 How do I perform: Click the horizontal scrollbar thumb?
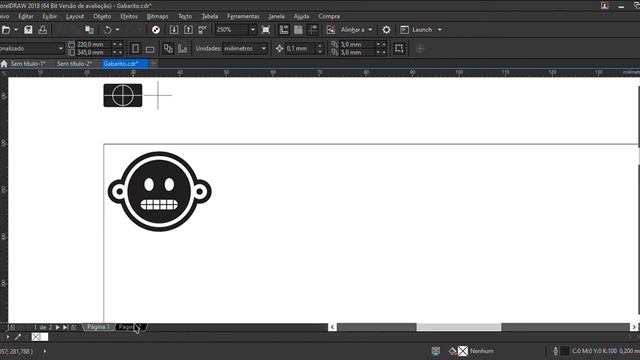point(458,327)
